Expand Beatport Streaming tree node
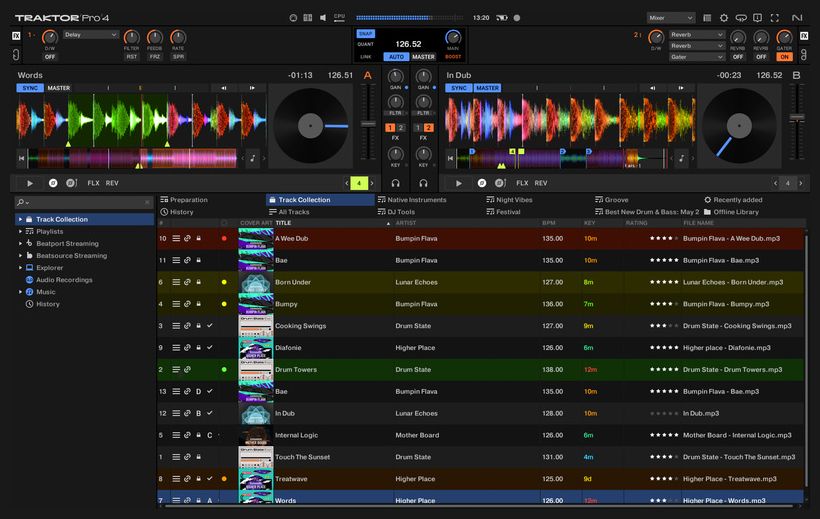Image resolution: width=820 pixels, height=519 pixels. coord(20,243)
